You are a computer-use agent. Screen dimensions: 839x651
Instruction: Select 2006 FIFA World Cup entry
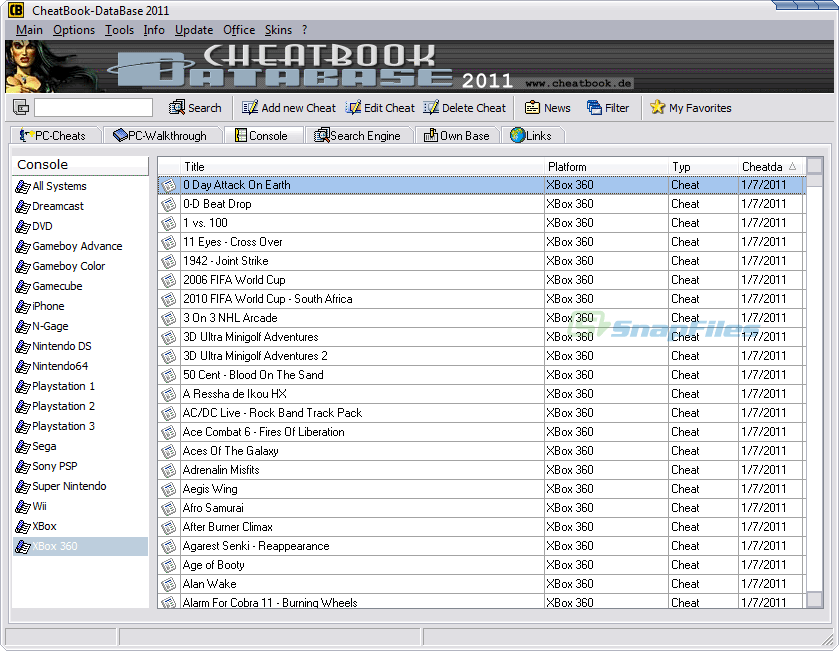pyautogui.click(x=480, y=280)
